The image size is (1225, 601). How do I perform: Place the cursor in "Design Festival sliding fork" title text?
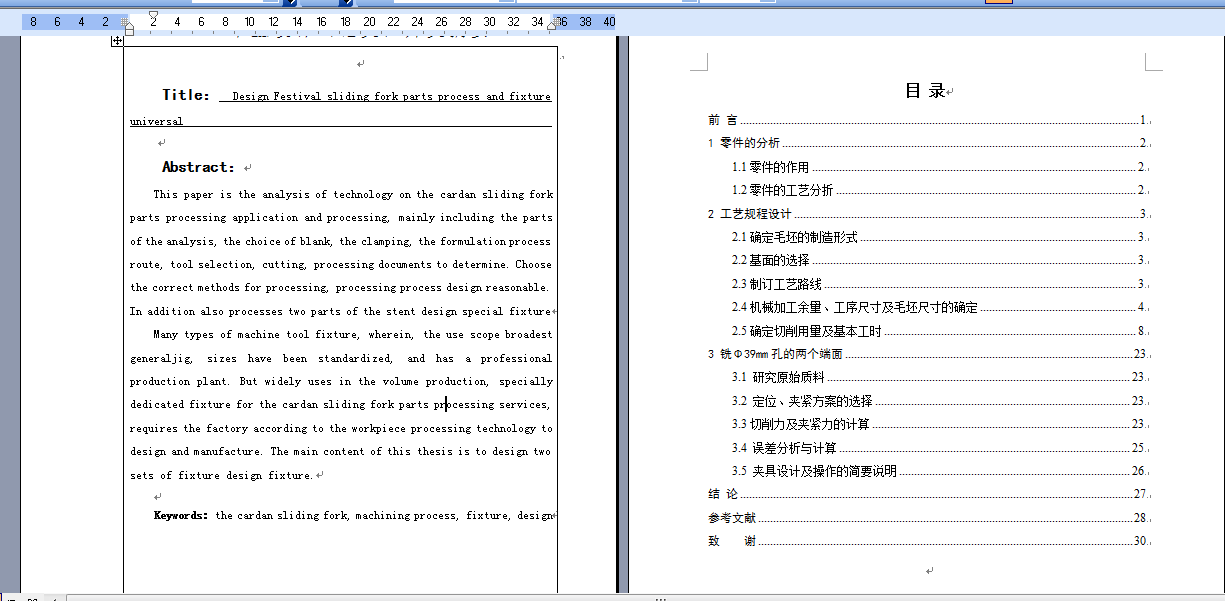pos(315,97)
